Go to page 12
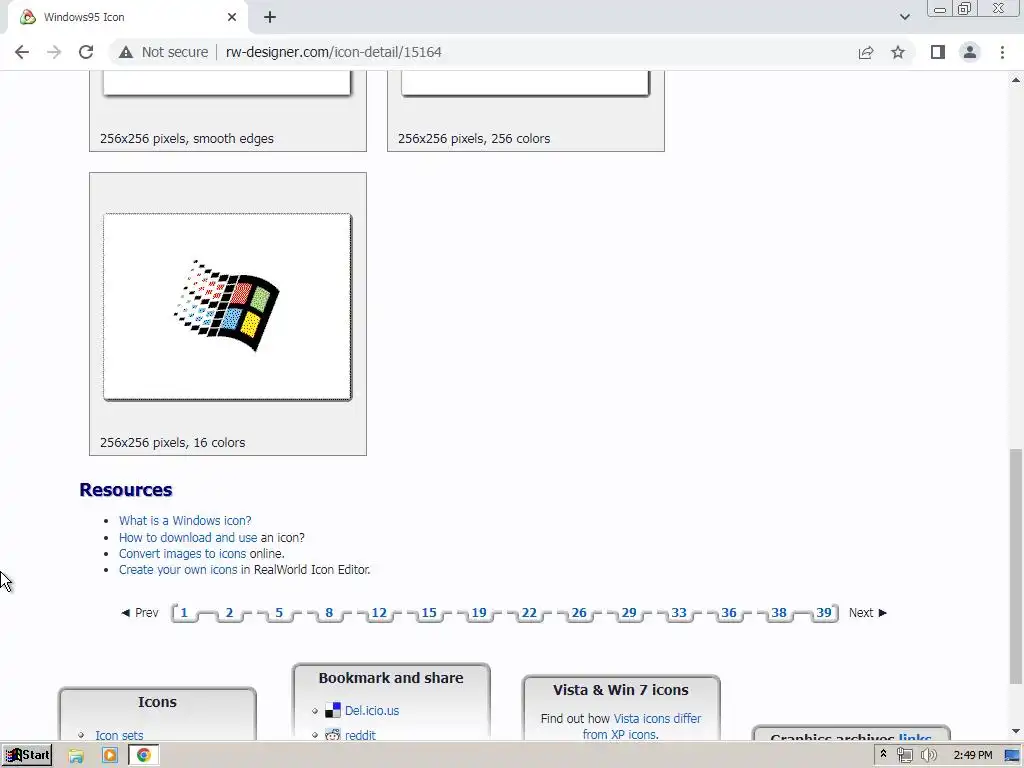 click(x=379, y=613)
